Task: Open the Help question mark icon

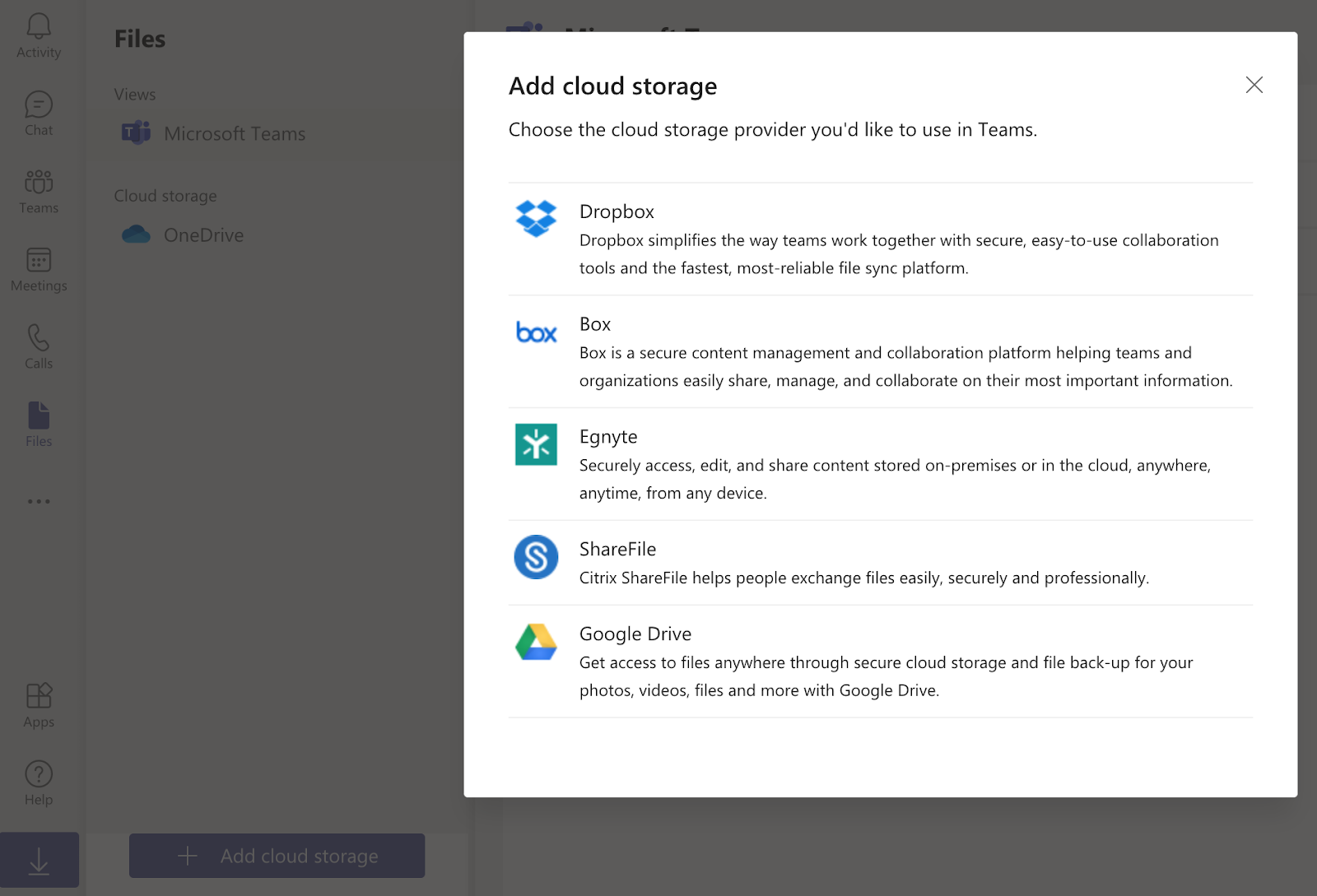Action: coord(39,782)
